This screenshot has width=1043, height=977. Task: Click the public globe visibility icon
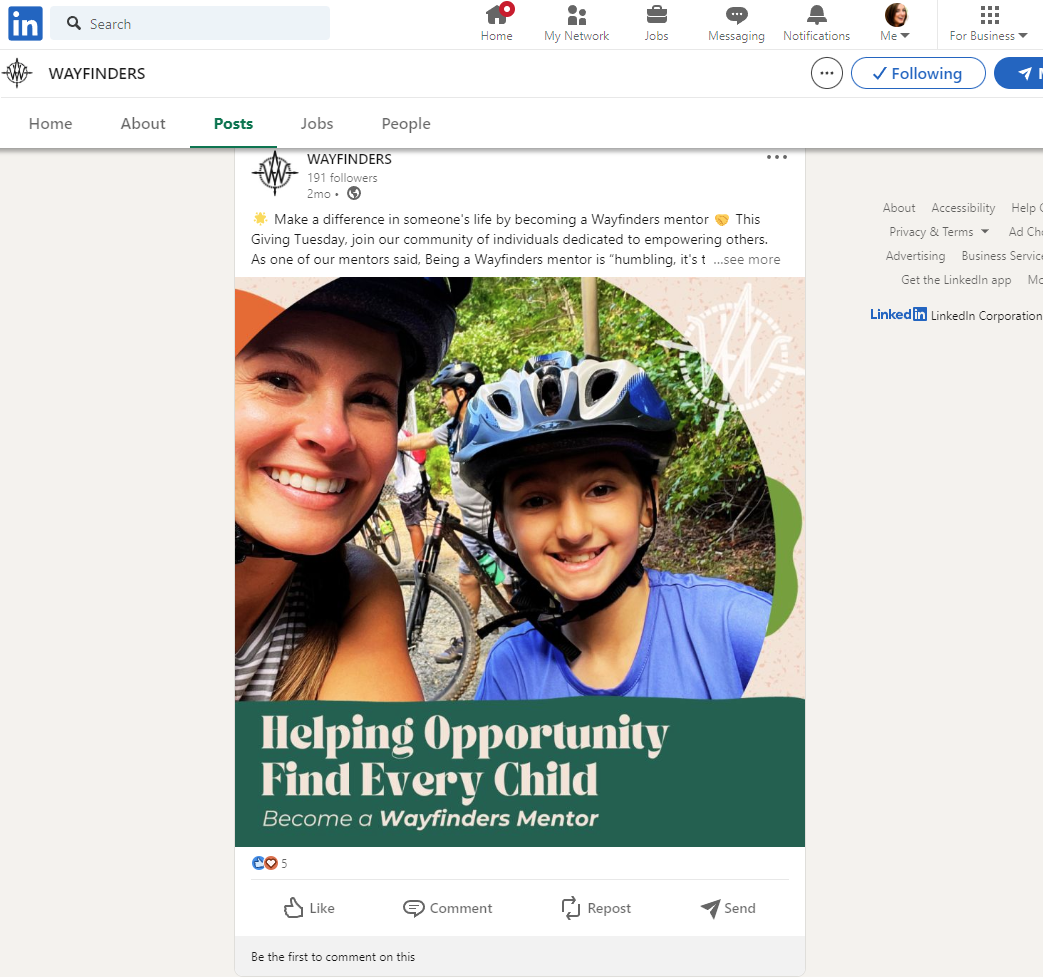pyautogui.click(x=354, y=193)
